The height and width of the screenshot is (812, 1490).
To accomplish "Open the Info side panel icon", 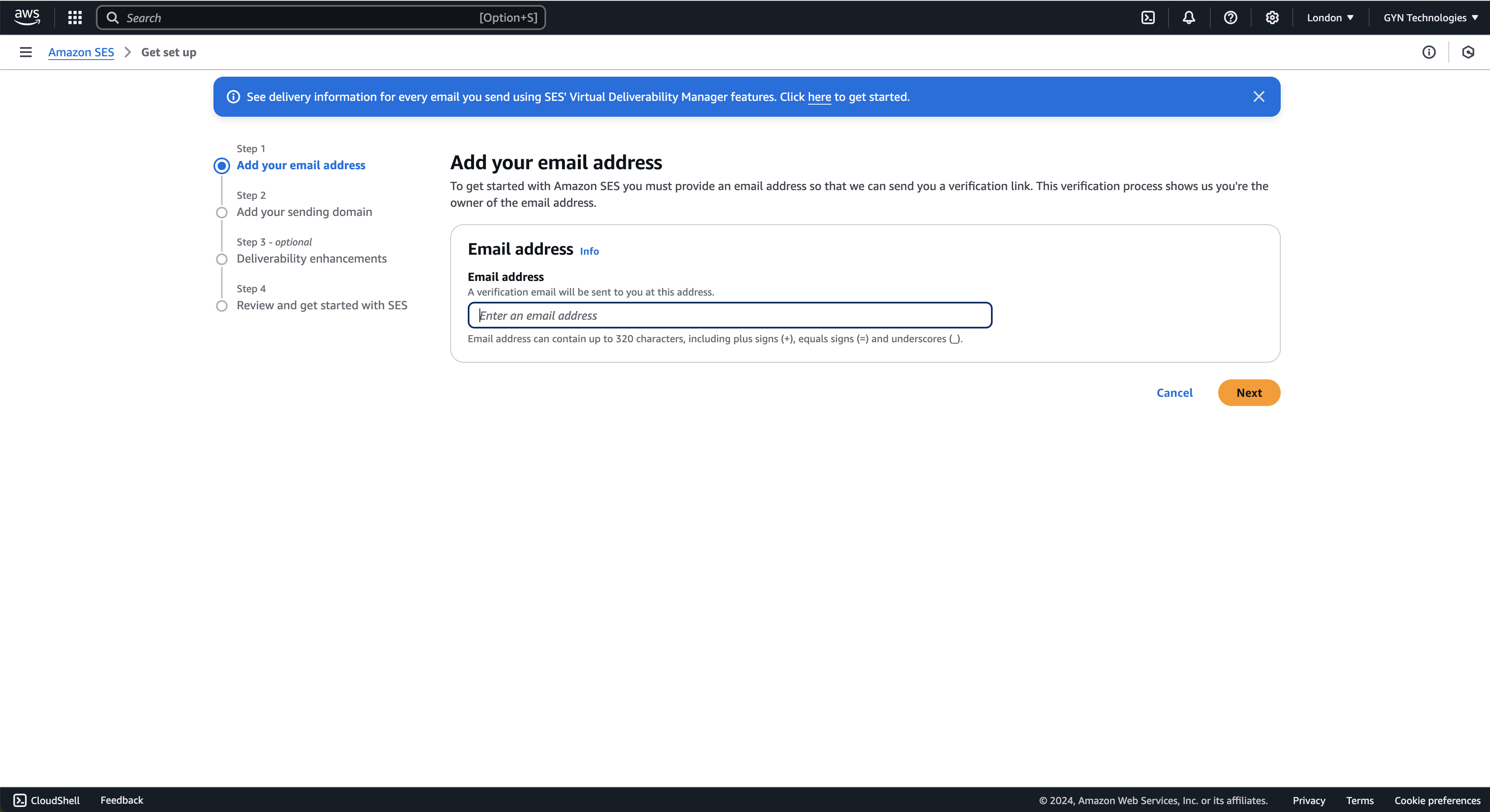I will pyautogui.click(x=1429, y=52).
